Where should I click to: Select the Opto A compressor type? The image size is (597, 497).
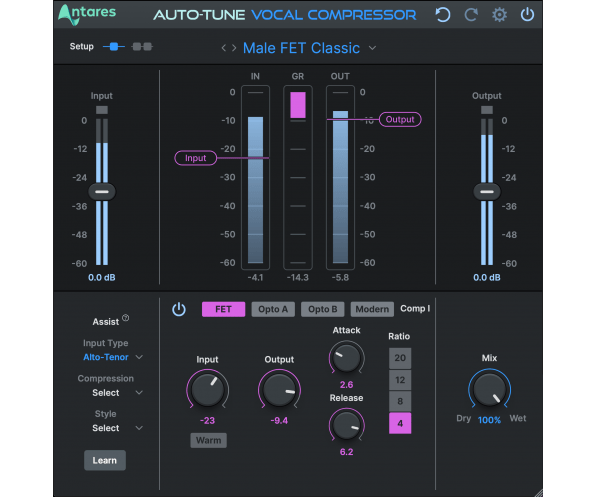pyautogui.click(x=273, y=309)
